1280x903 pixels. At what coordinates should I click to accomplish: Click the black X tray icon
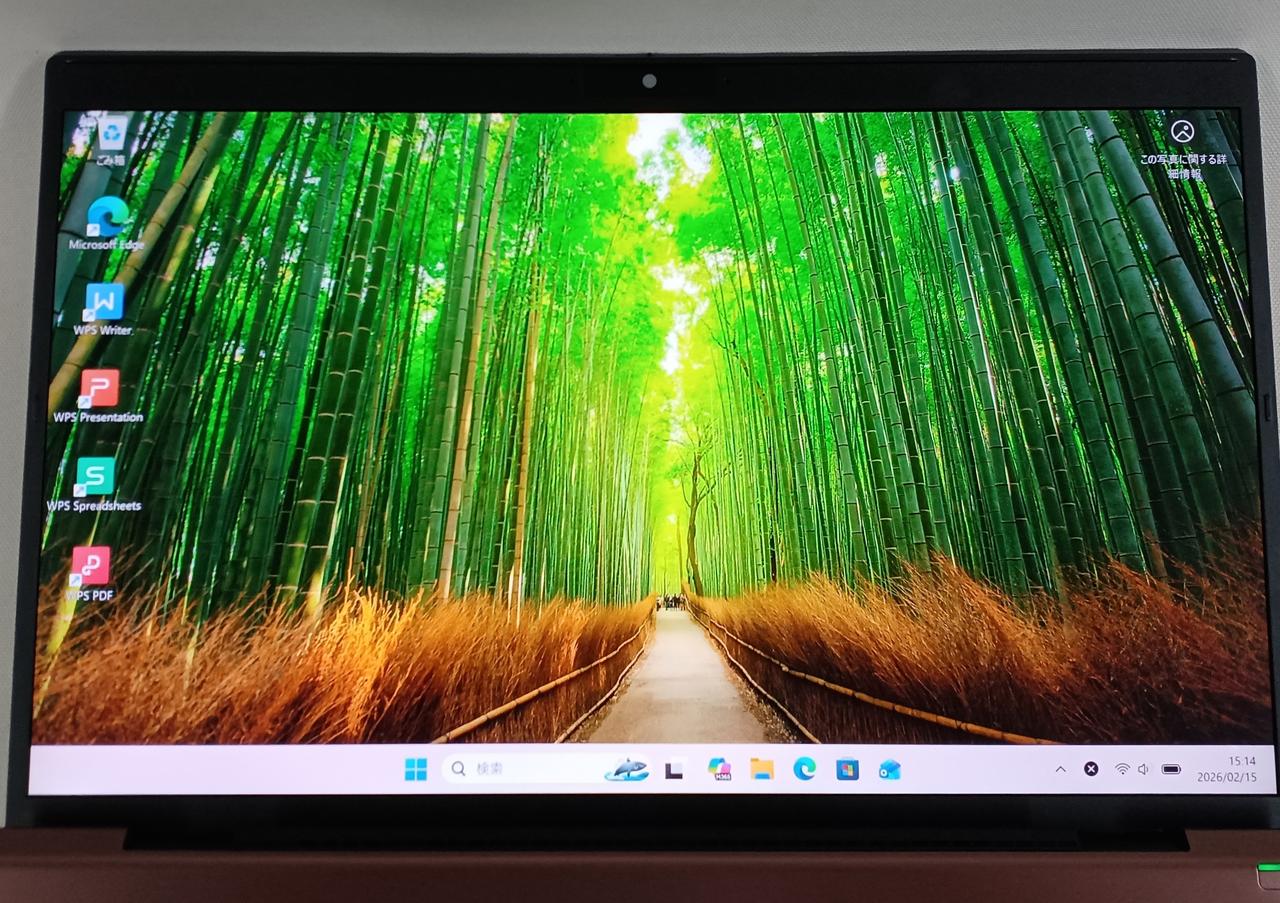(x=1091, y=769)
